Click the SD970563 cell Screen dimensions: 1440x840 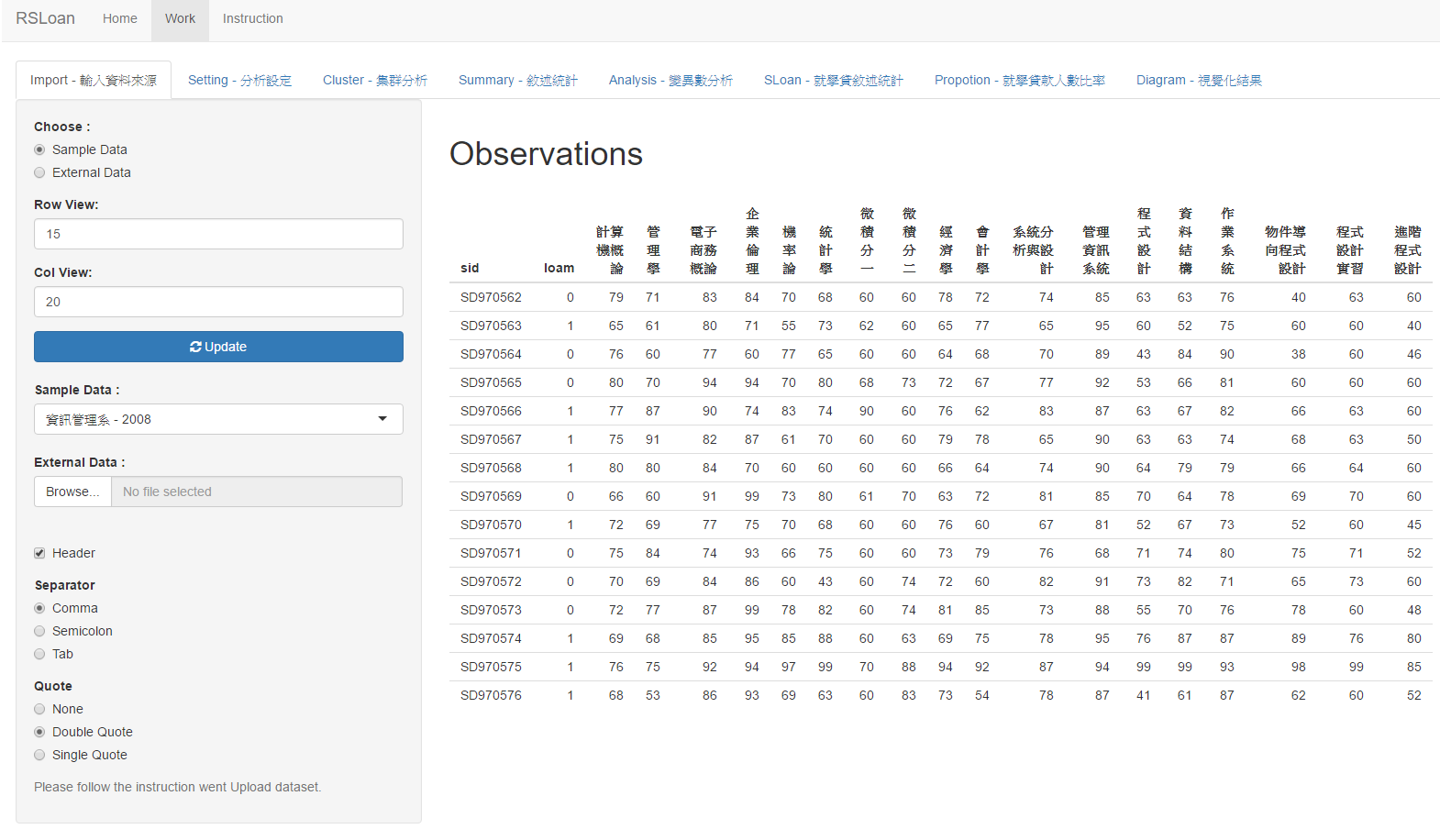tap(491, 326)
